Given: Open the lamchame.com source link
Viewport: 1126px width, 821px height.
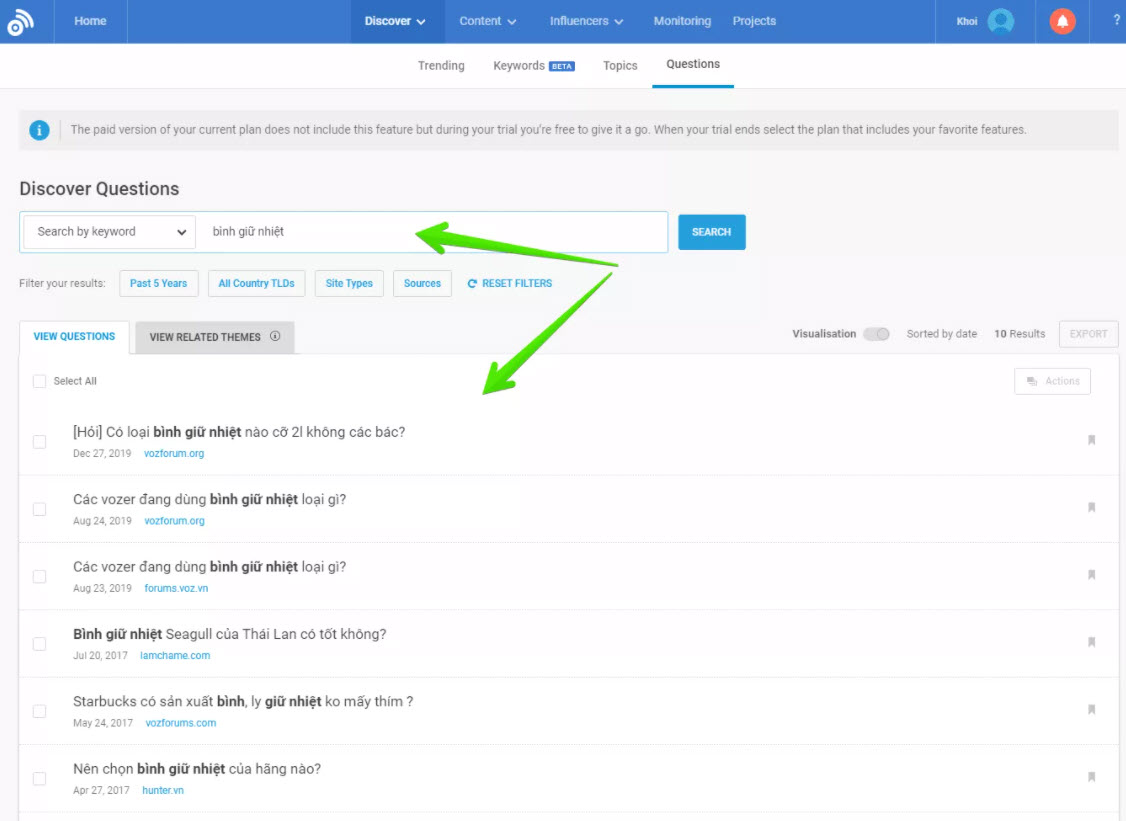Looking at the screenshot, I should (x=175, y=656).
